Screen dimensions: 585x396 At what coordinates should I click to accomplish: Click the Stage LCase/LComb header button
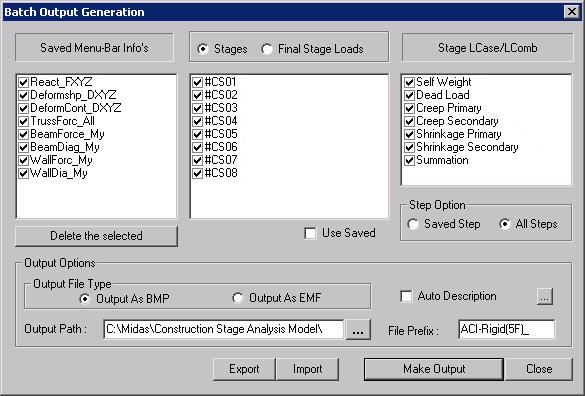488,48
